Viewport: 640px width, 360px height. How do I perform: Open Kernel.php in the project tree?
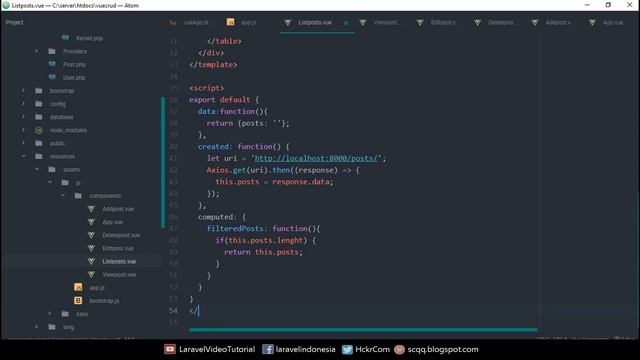(x=89, y=38)
